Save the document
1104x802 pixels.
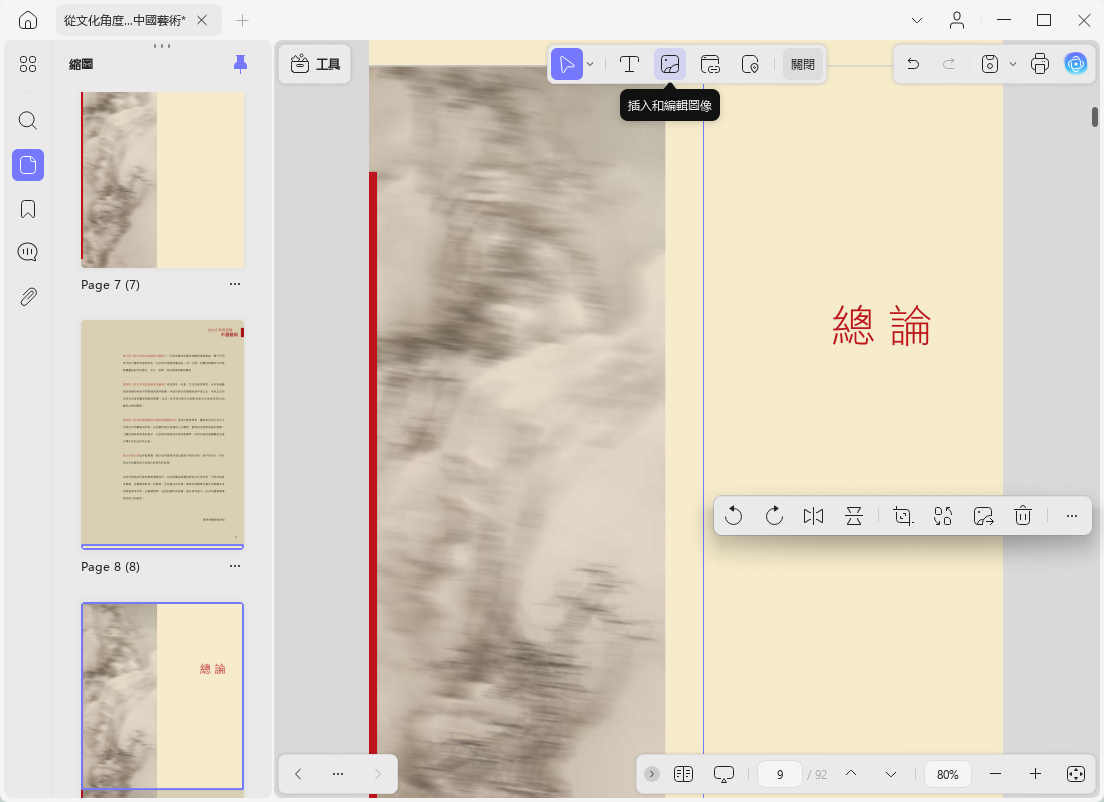990,64
